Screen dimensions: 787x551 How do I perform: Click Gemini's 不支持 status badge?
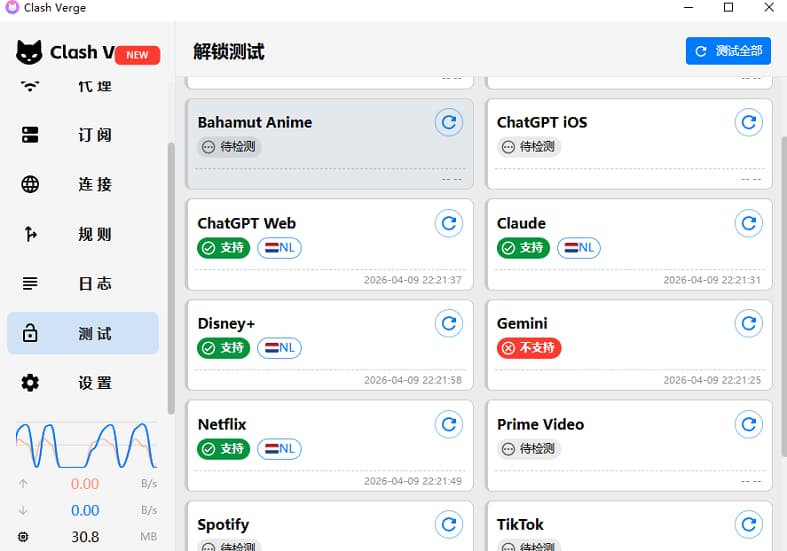(x=529, y=347)
